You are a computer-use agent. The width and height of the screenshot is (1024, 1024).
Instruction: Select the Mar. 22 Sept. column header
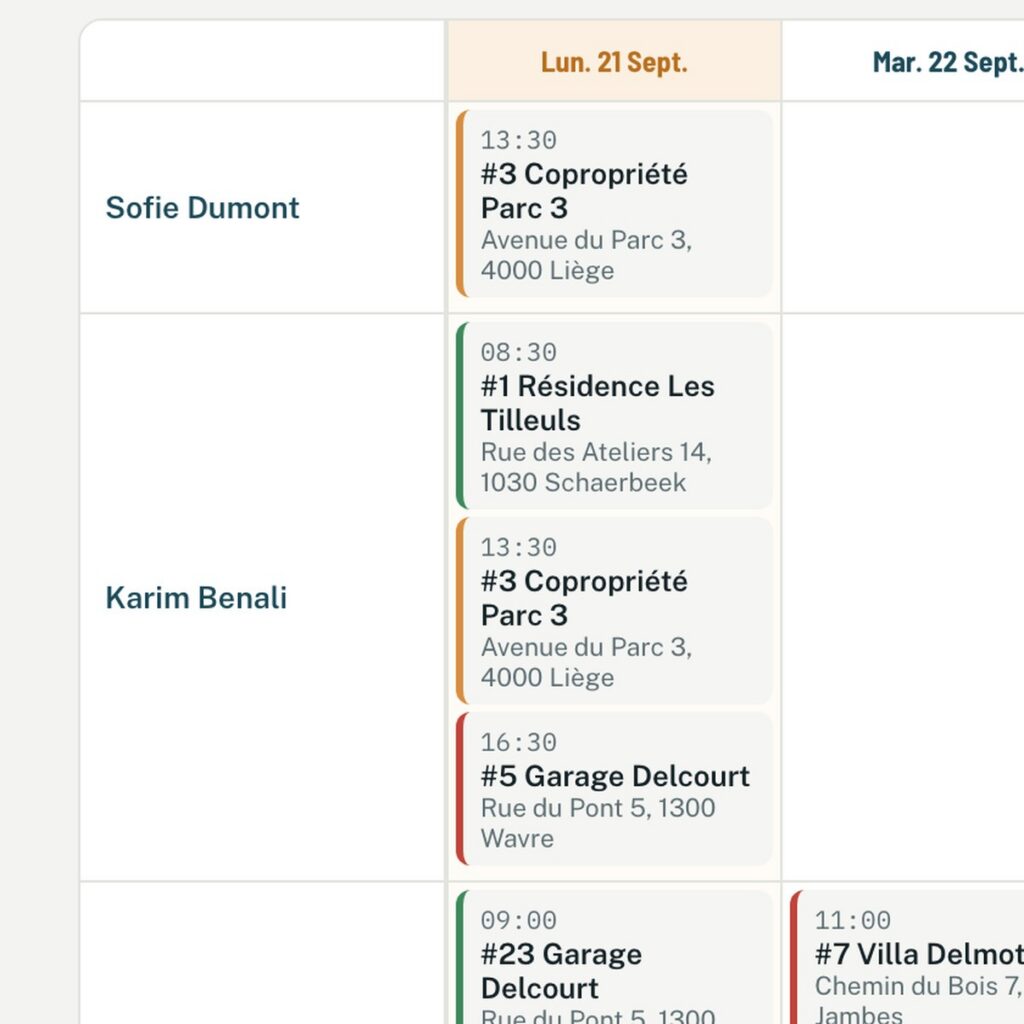[903, 61]
